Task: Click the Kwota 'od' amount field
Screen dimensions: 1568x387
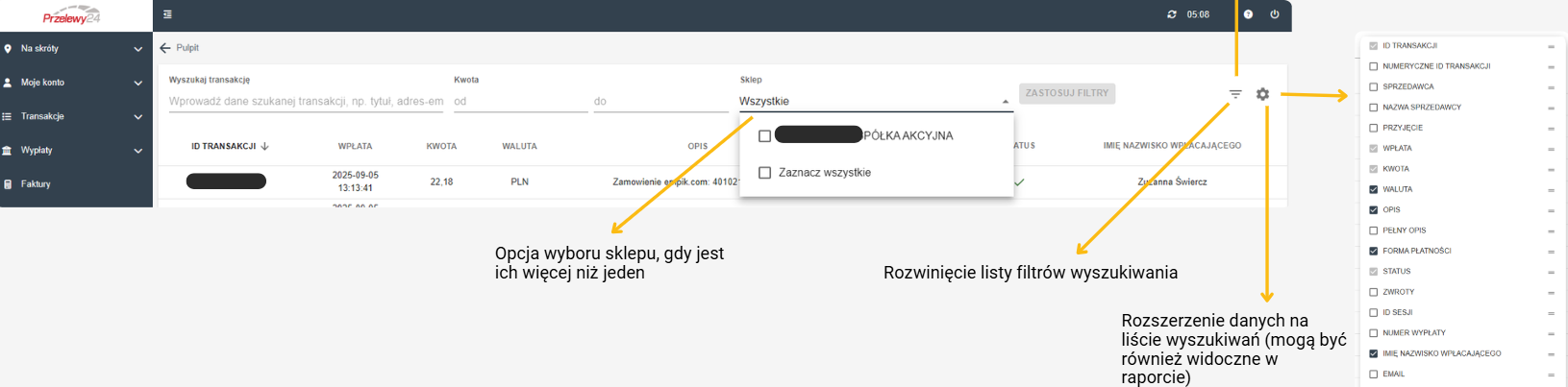Action: coord(519,101)
